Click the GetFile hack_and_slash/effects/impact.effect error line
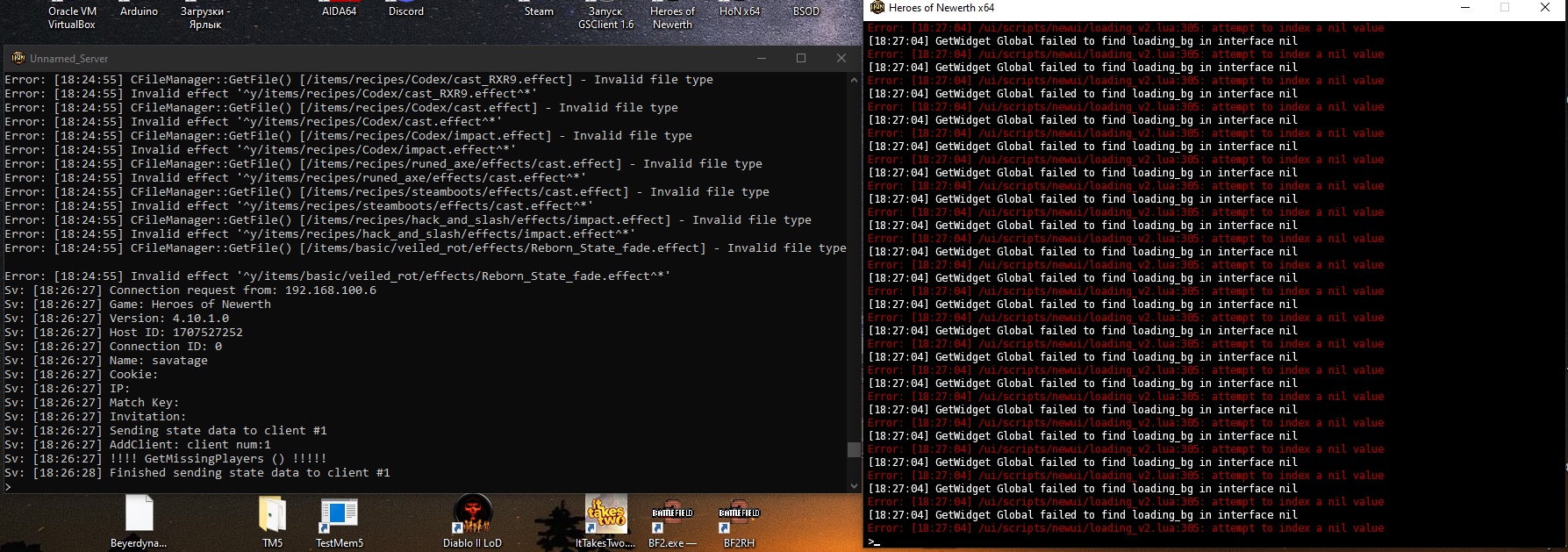The image size is (1568, 552). pyautogui.click(x=408, y=220)
